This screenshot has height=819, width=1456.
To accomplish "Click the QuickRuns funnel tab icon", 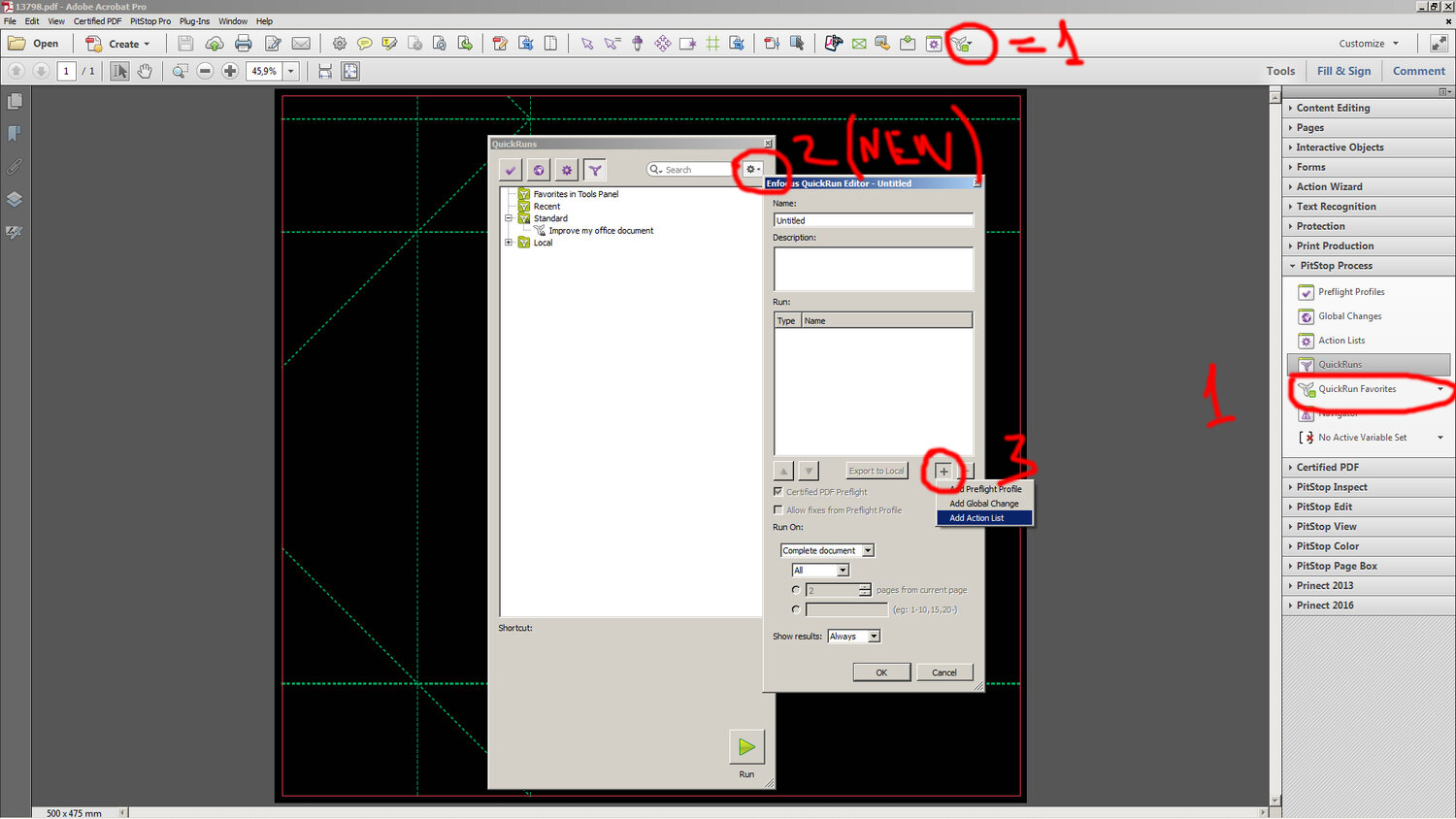I will coord(595,170).
